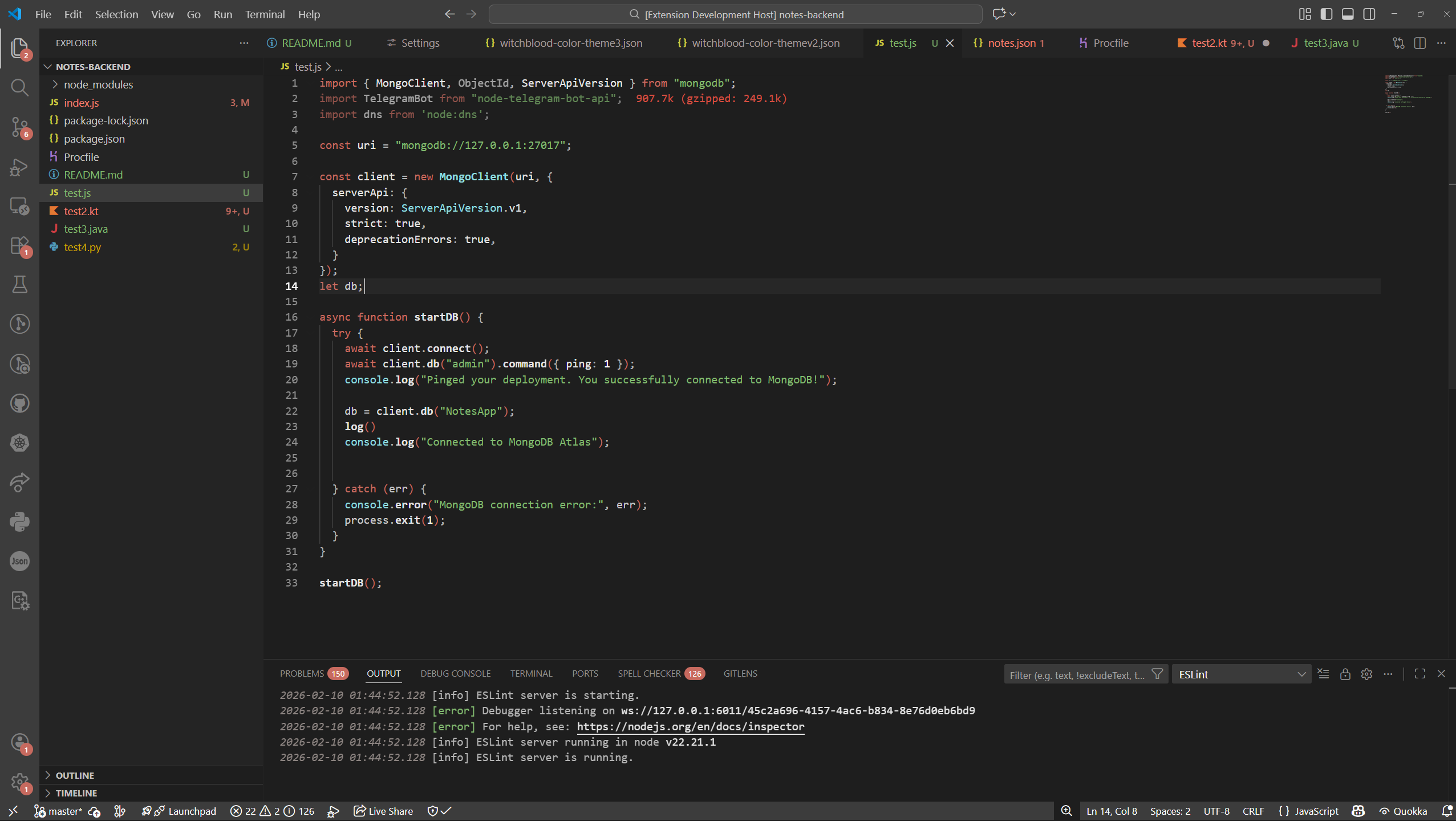Screen dimensions: 1456x821
Task: Toggle the primary sidebar visibility
Action: (1327, 14)
